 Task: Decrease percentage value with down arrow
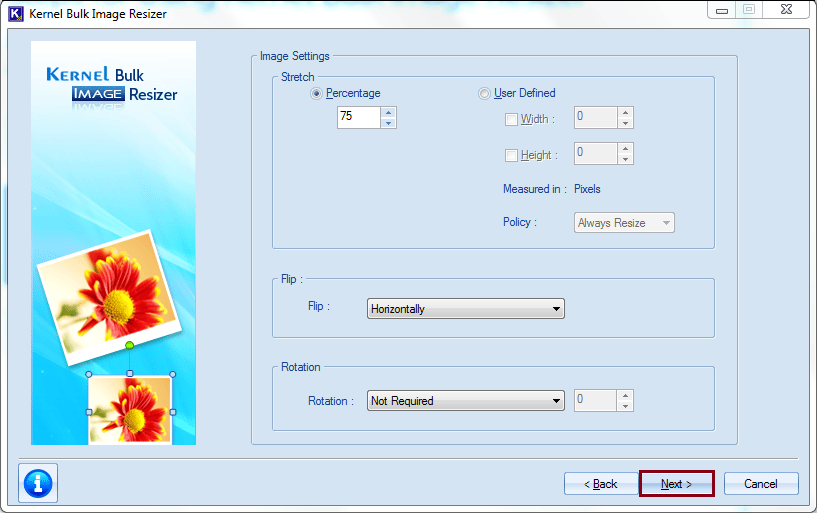388,123
